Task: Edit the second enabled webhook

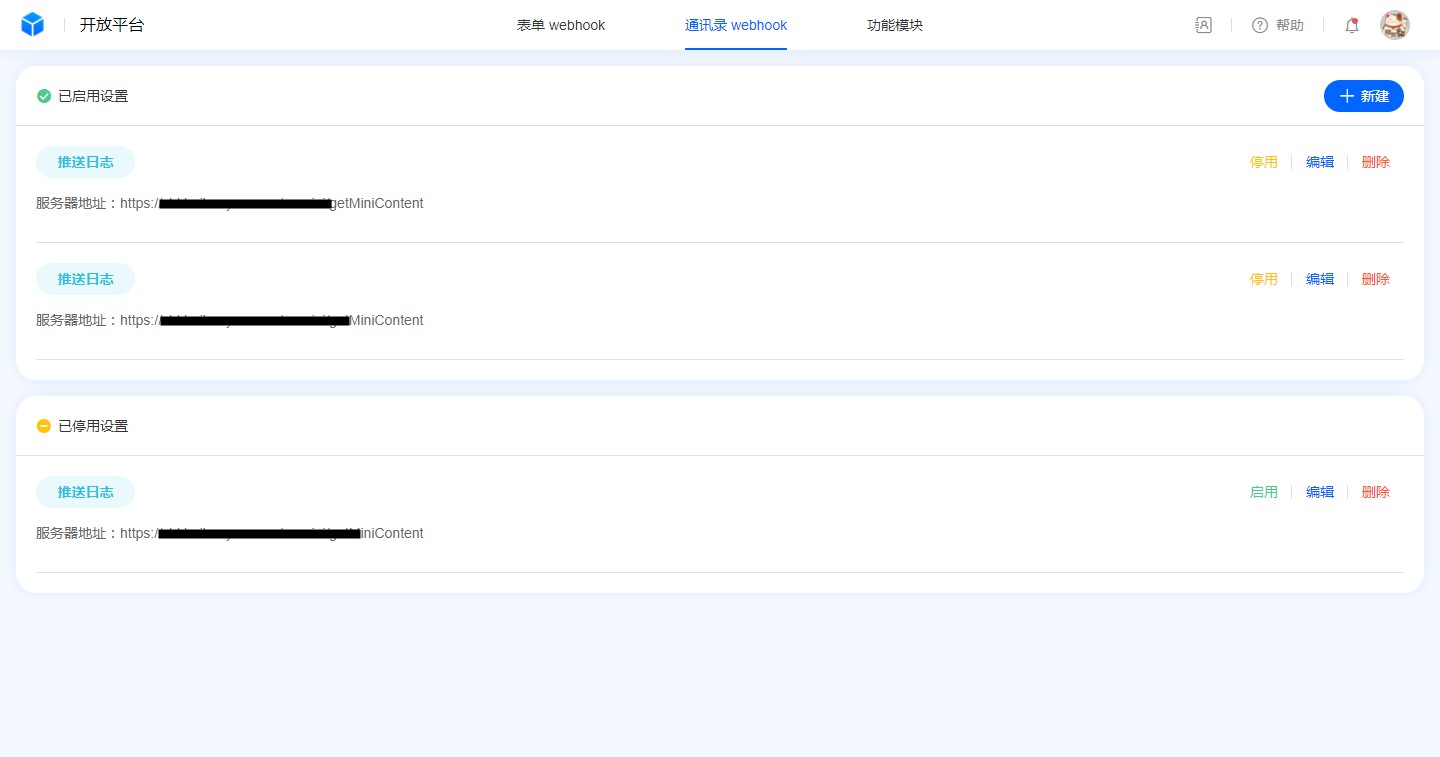Action: coord(1320,279)
